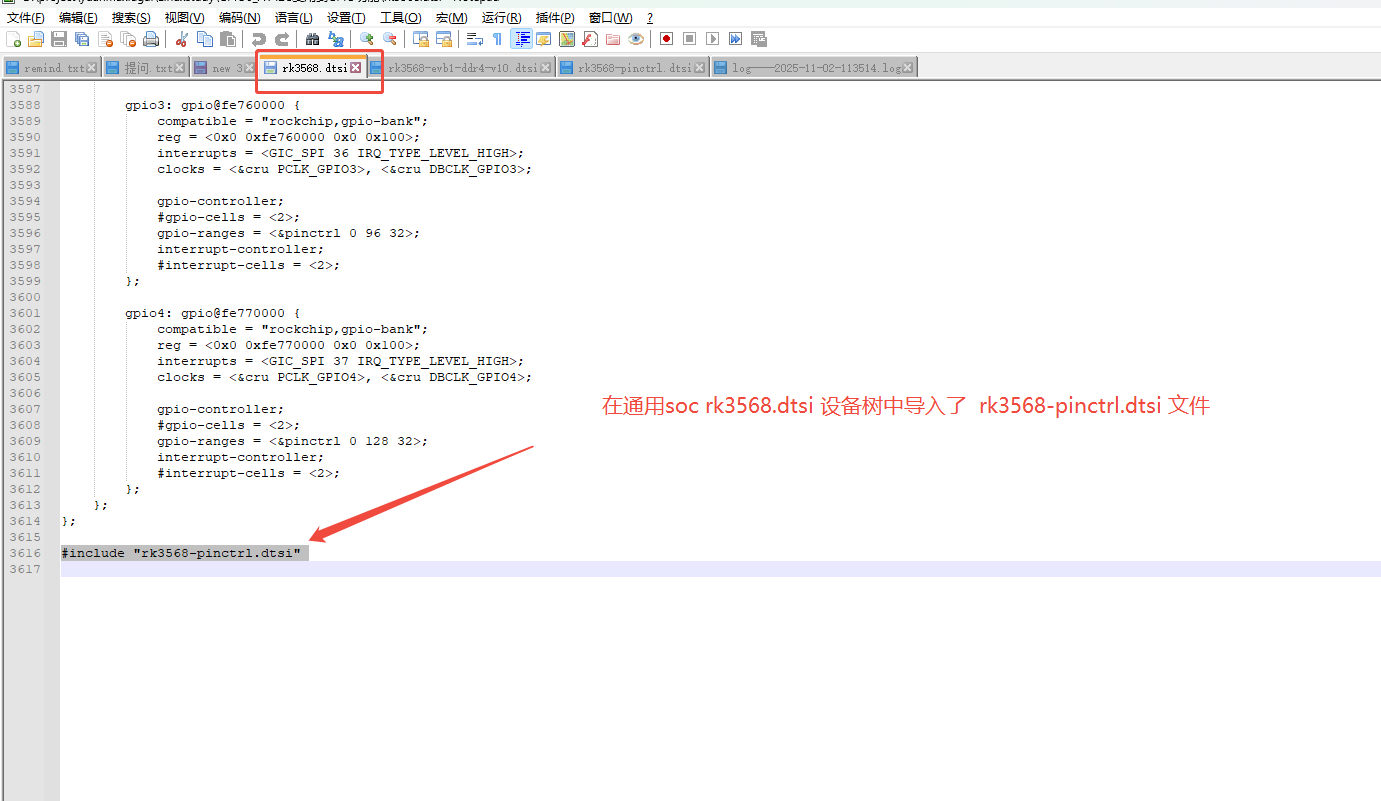
Task: Open the Function List panel
Action: point(590,39)
